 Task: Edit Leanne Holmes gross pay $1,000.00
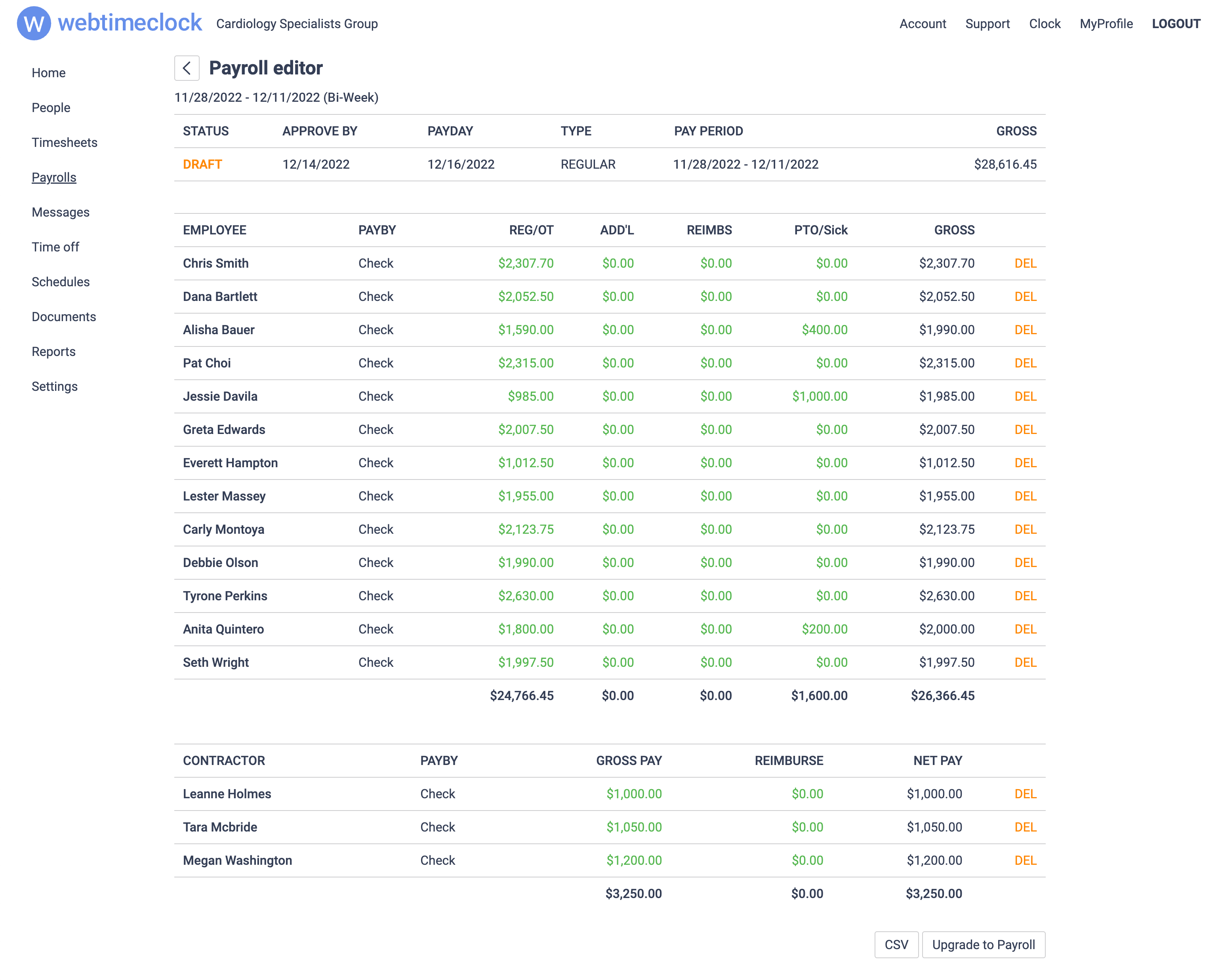[634, 794]
